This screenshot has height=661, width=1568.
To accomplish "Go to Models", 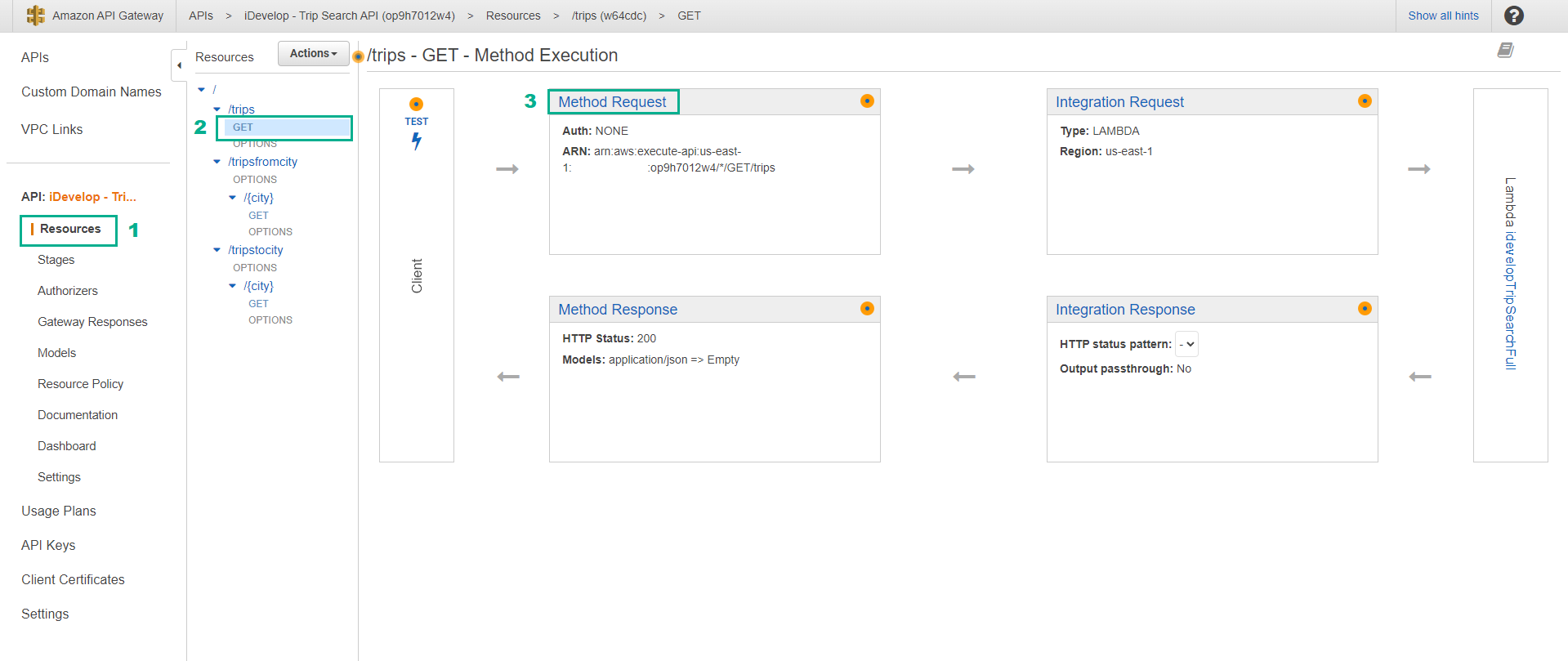I will 56,353.
